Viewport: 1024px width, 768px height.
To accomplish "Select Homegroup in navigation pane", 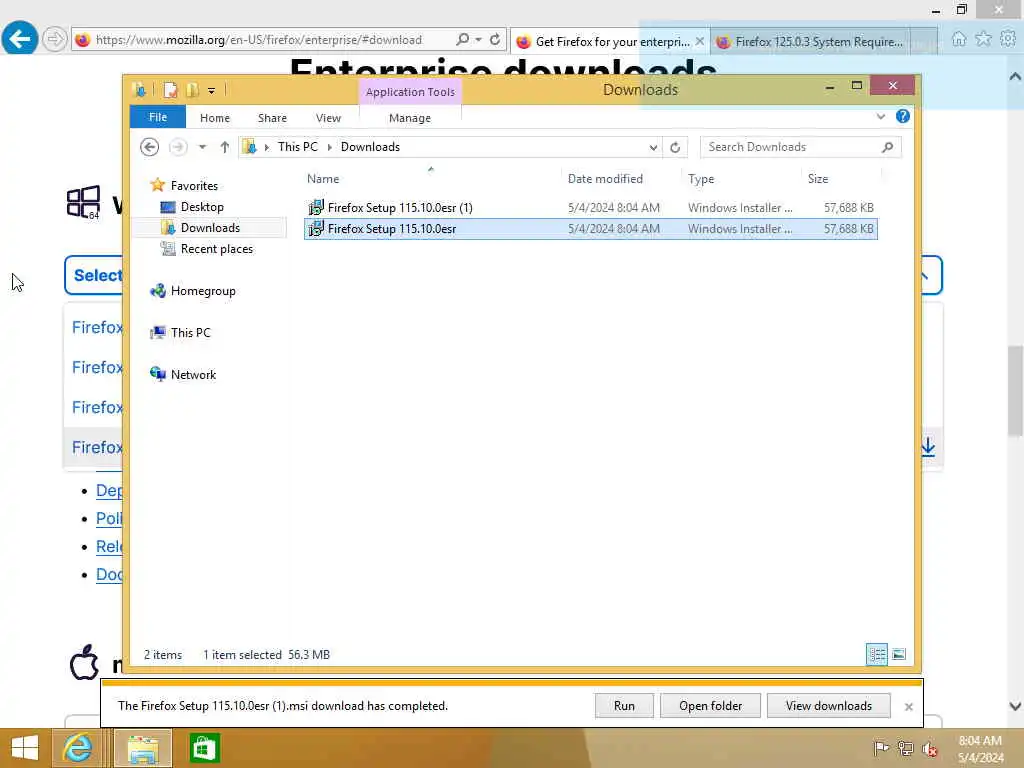I will [x=202, y=291].
